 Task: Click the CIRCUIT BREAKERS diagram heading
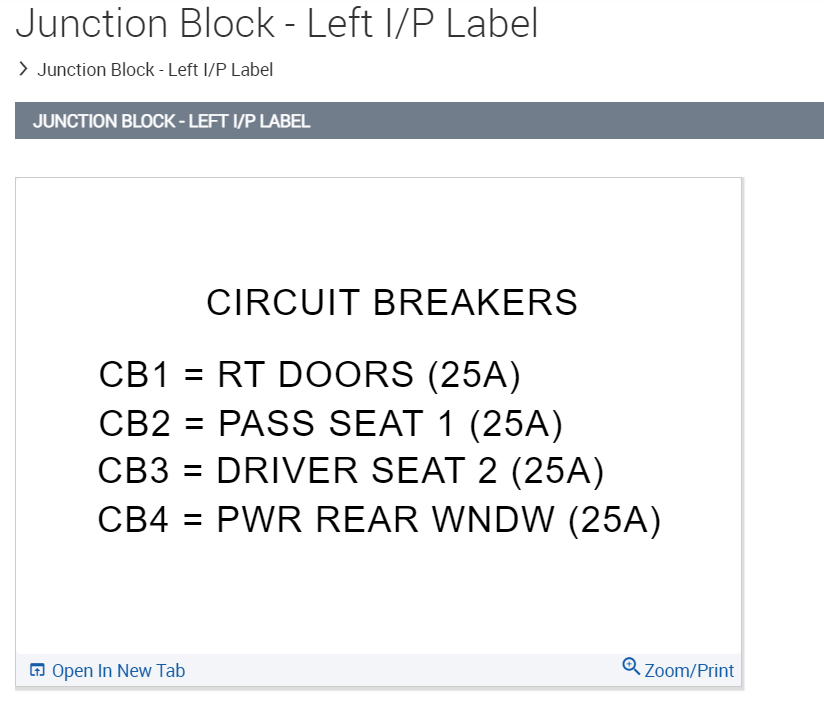pos(392,302)
